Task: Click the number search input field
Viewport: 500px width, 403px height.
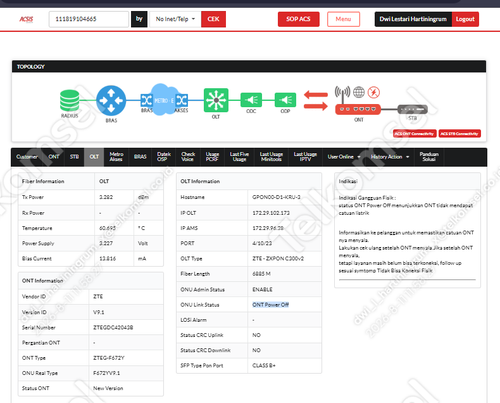Action: click(x=89, y=19)
